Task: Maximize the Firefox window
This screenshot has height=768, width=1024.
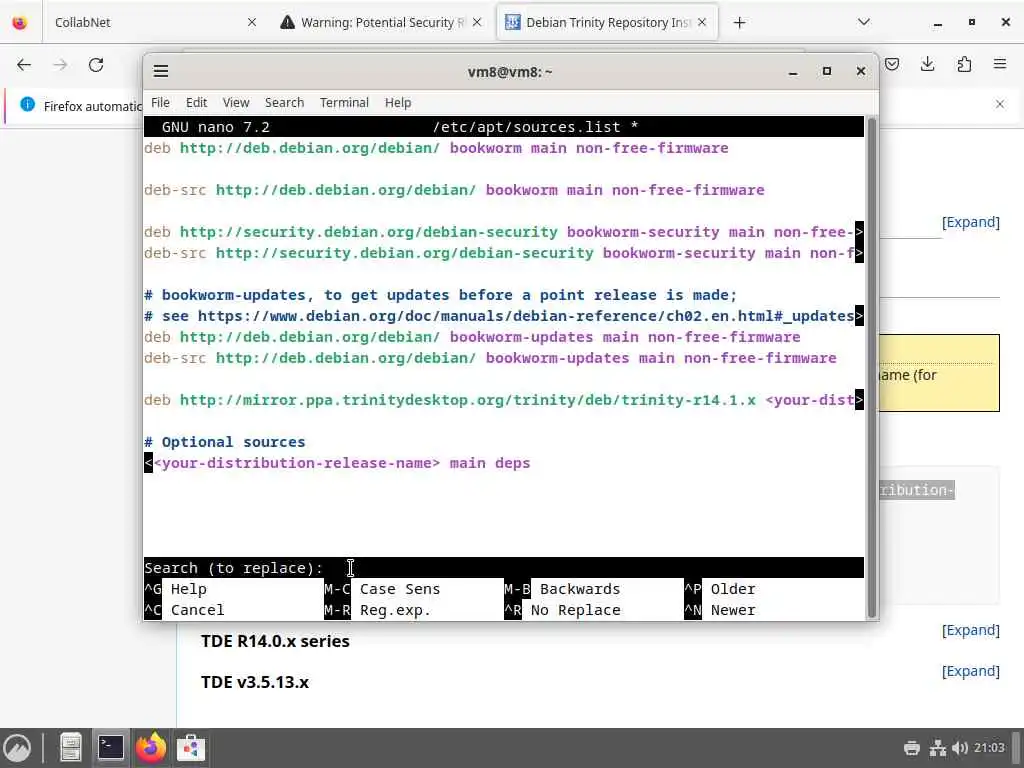Action: [972, 22]
